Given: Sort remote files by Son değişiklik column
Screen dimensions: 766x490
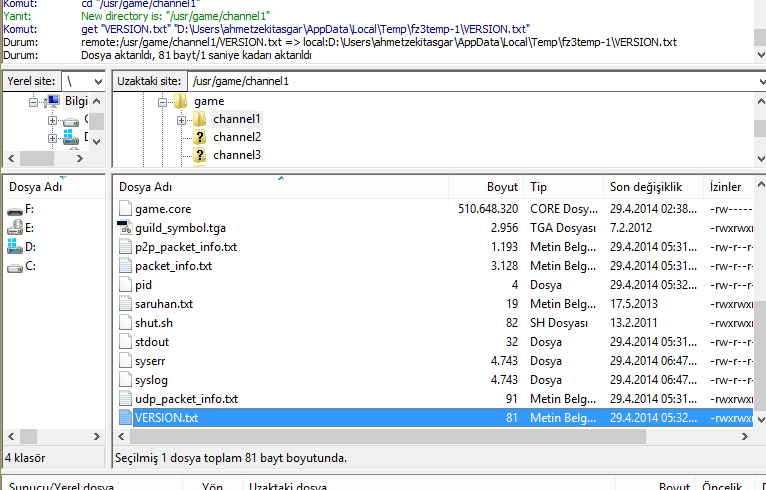Looking at the screenshot, I should point(645,187).
